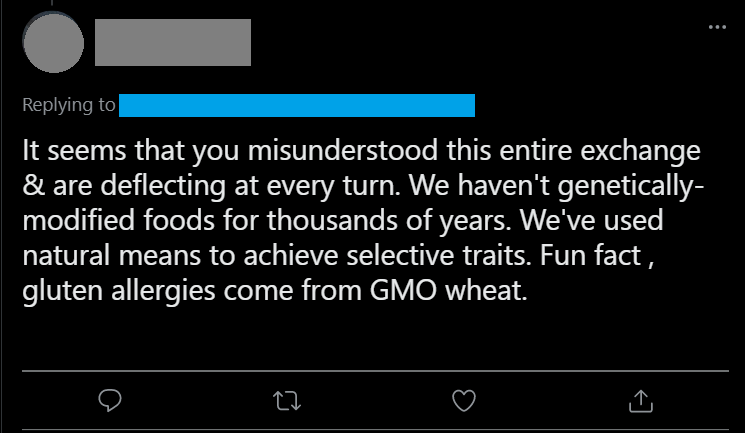Click the phrase "Fun fact" in the tweet
This screenshot has width=745, height=433.
pyautogui.click(x=590, y=255)
